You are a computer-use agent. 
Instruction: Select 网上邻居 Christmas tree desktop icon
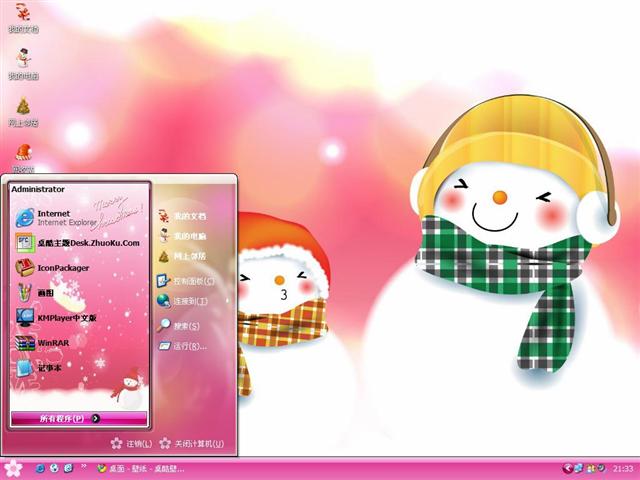(23, 112)
